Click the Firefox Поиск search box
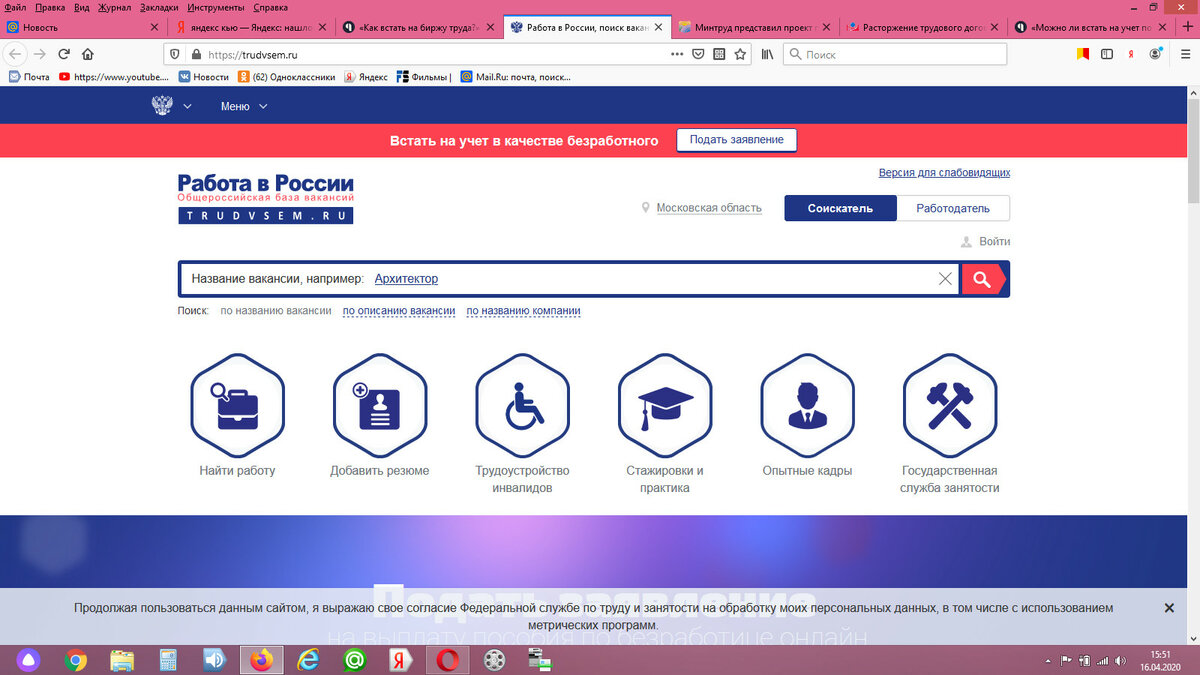The image size is (1200, 675). [895, 54]
